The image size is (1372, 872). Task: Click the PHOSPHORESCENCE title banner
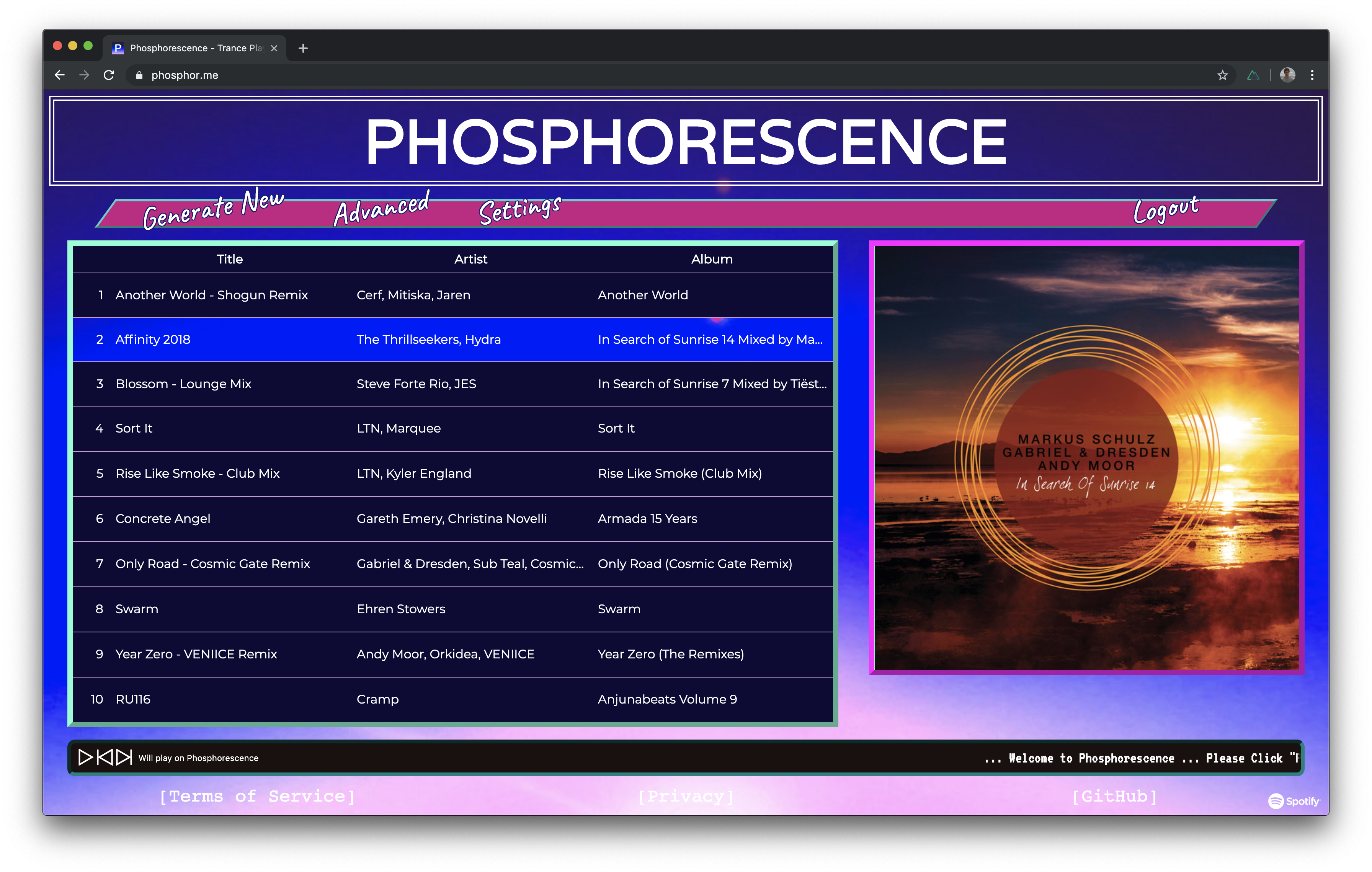686,141
